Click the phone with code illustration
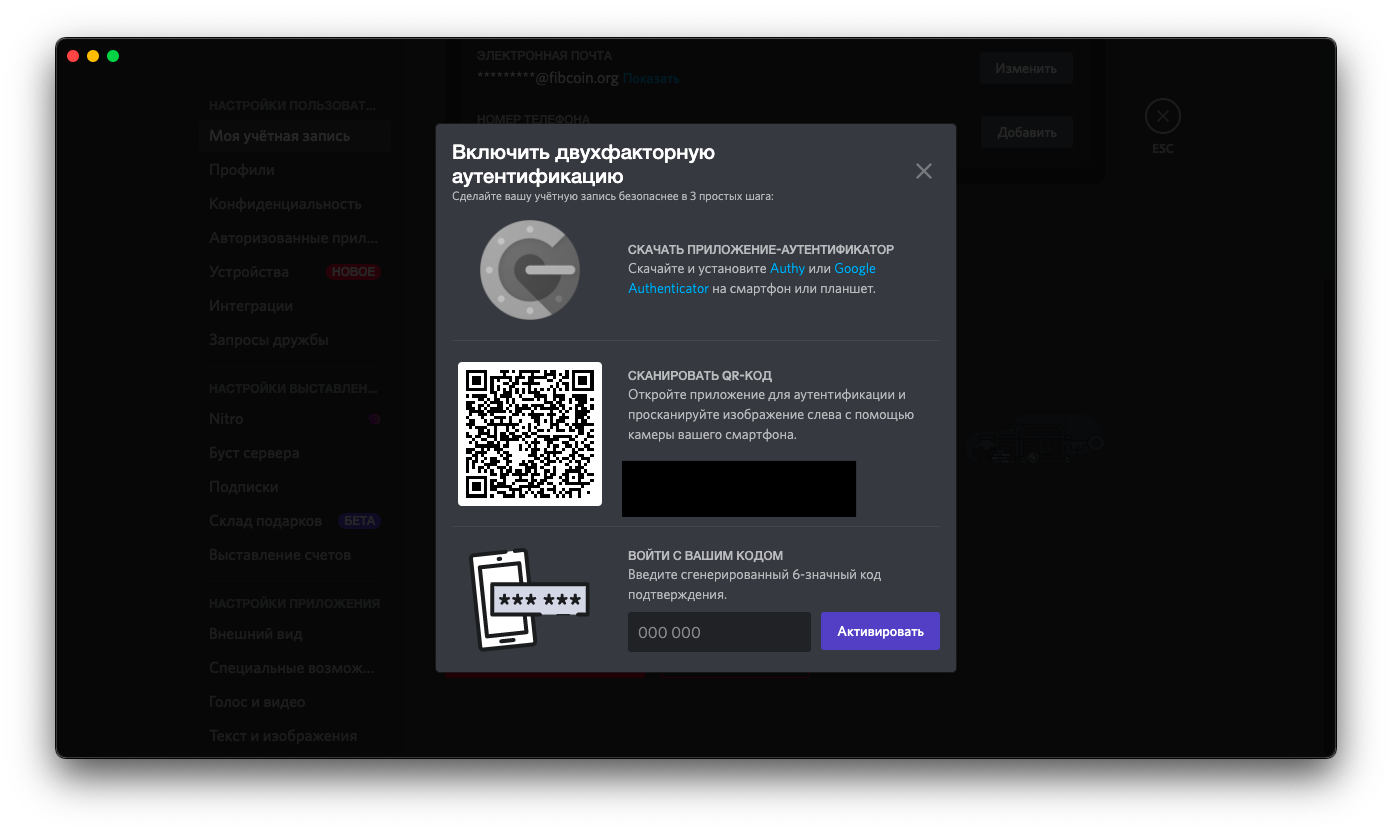The height and width of the screenshot is (832, 1392). click(529, 600)
